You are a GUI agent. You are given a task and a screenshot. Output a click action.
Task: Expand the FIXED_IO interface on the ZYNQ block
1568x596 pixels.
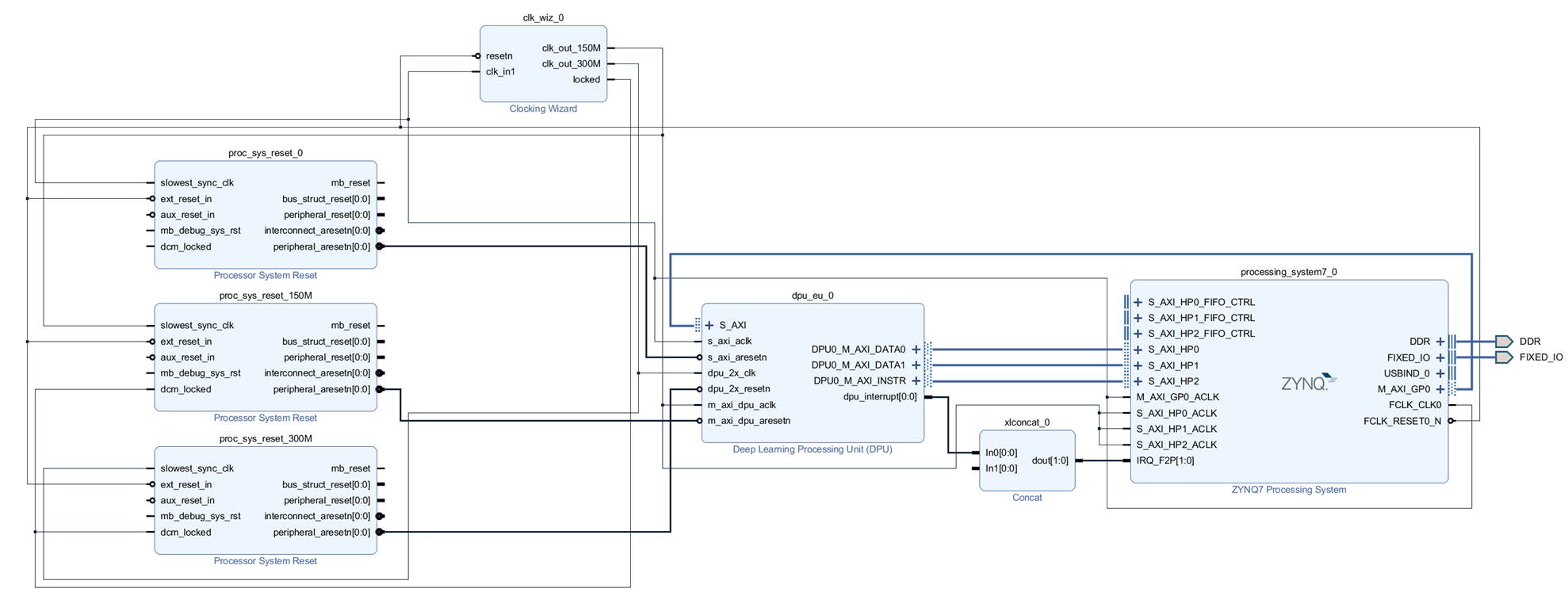[x=1440, y=357]
